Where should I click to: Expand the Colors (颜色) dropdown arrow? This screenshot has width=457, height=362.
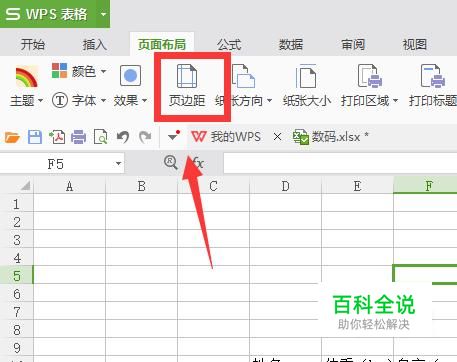click(x=103, y=71)
